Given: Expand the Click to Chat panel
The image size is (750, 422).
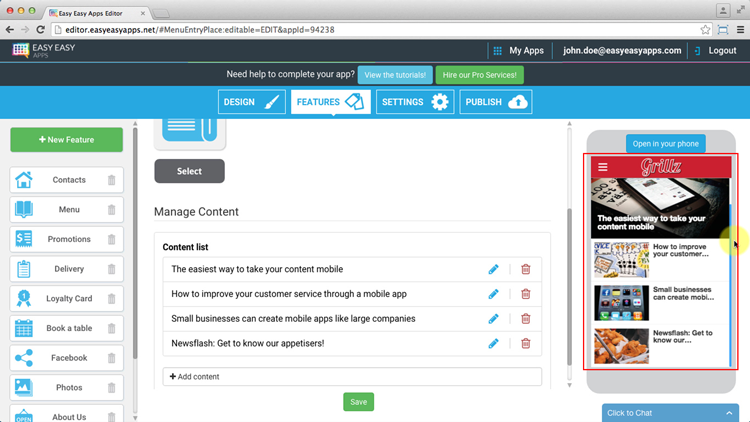Looking at the screenshot, I should (670, 413).
